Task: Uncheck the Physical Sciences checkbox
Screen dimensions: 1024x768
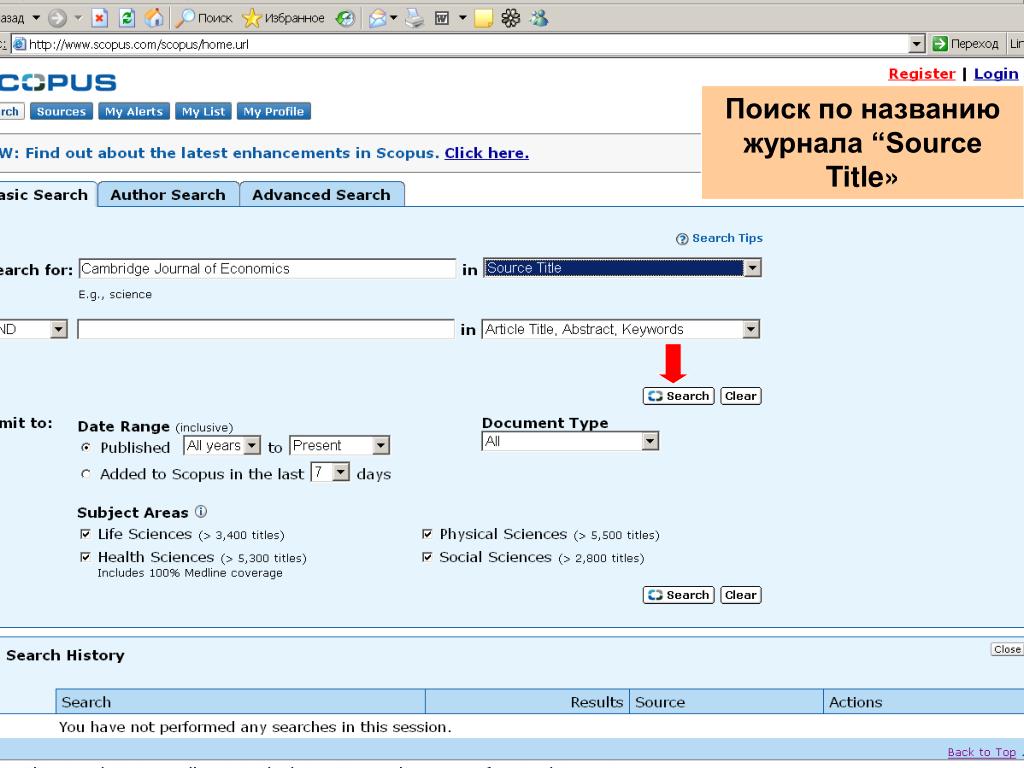Action: coord(427,534)
